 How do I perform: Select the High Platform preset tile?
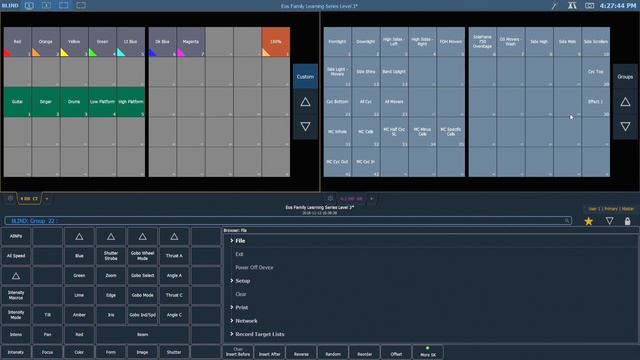131,102
